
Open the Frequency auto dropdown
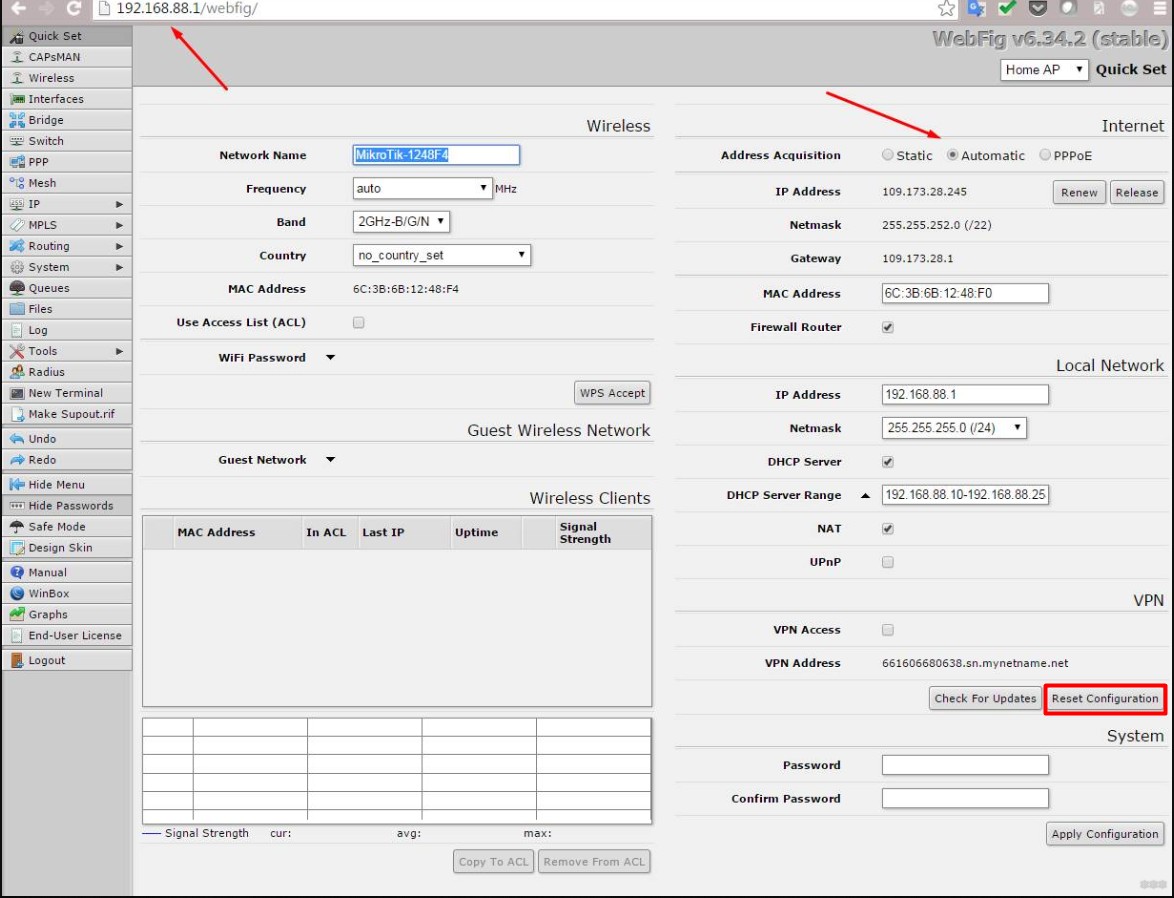point(422,189)
